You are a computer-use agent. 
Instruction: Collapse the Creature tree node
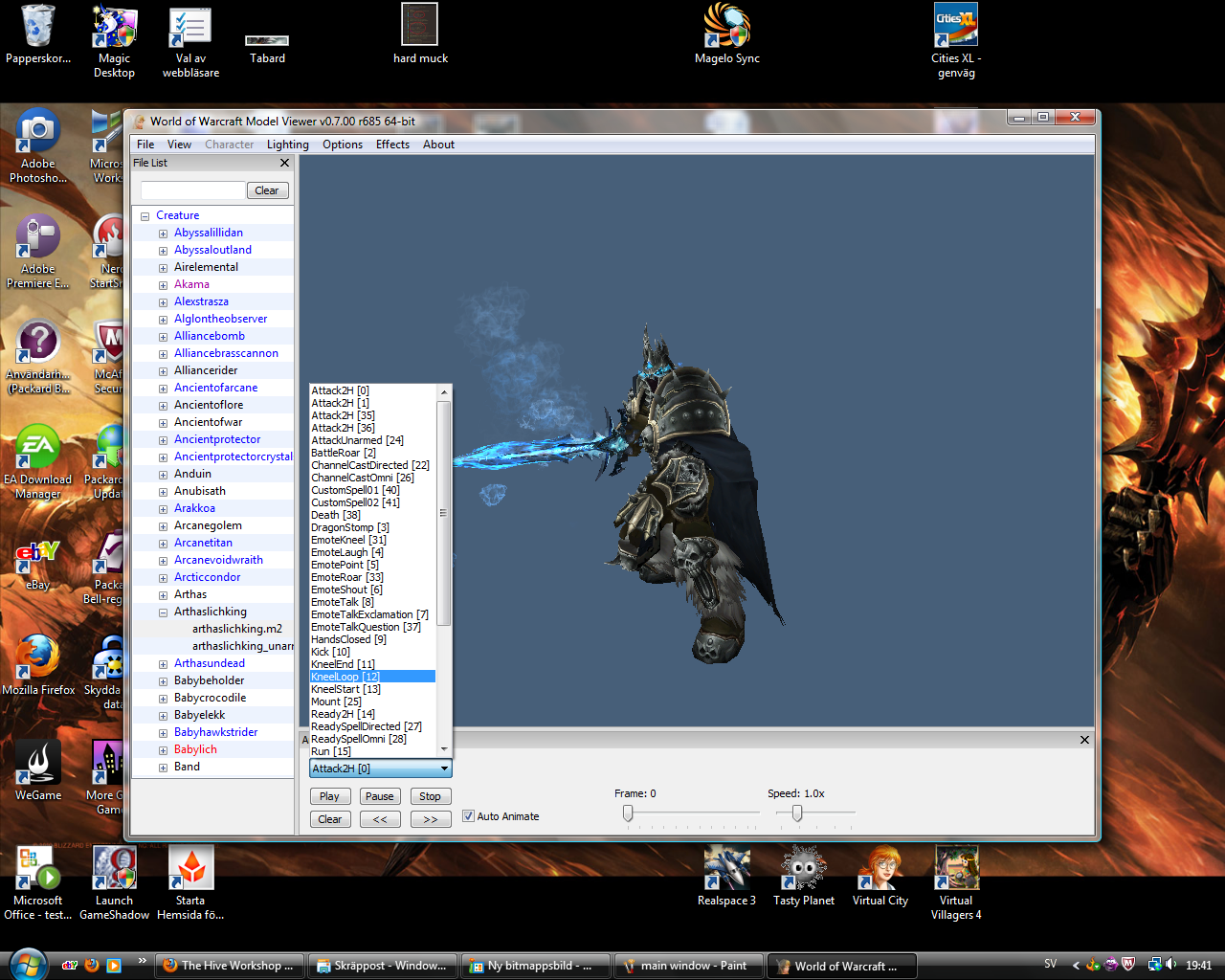[145, 216]
